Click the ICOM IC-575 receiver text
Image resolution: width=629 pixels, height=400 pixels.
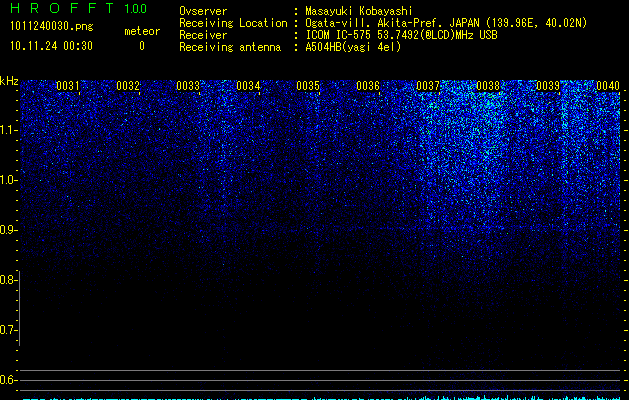pos(401,35)
